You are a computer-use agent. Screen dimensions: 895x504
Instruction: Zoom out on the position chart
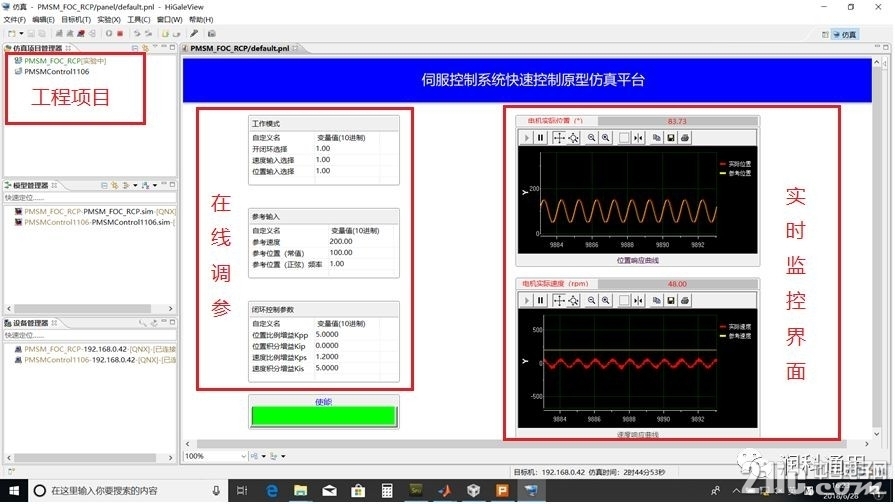[x=591, y=138]
